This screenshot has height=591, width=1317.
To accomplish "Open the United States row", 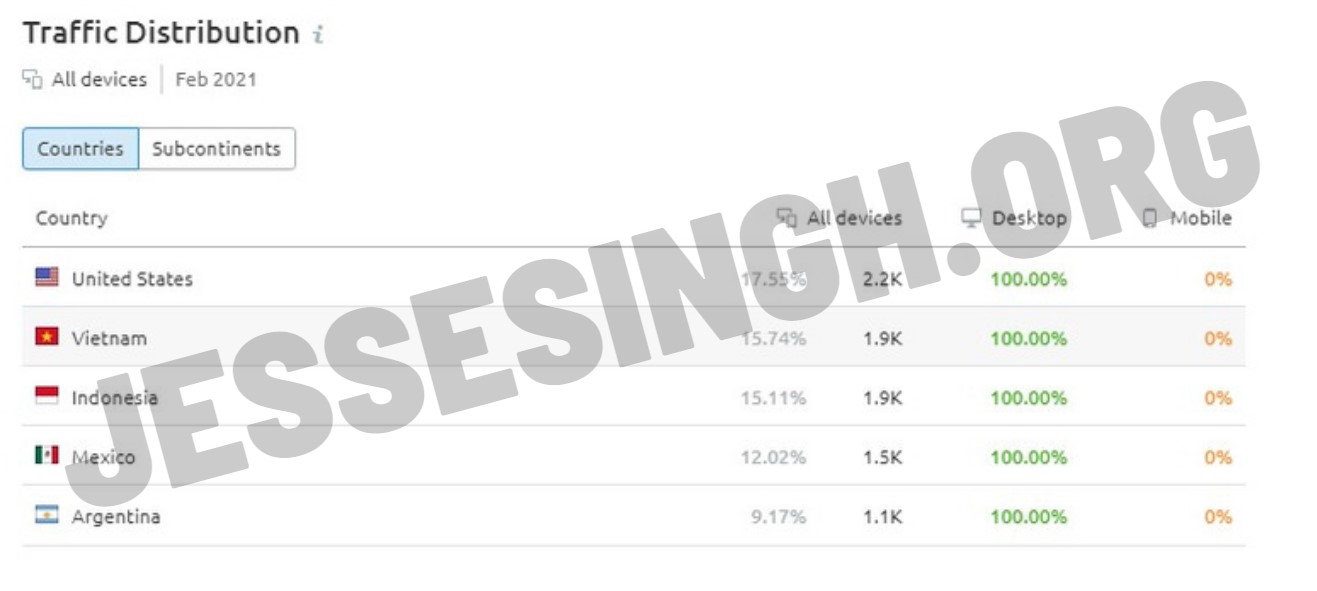I will point(634,278).
